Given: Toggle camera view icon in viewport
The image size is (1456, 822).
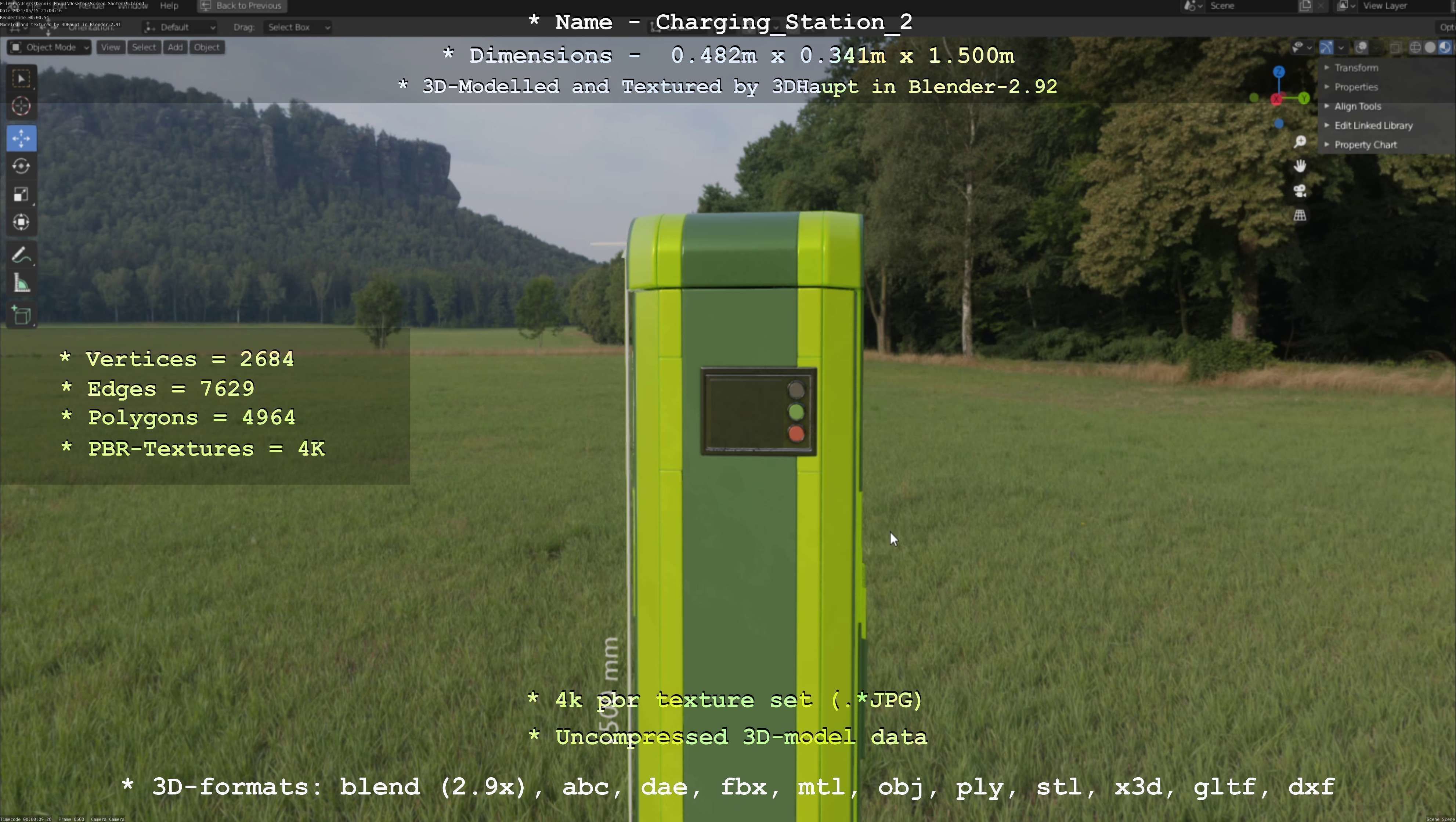Looking at the screenshot, I should pos(1300,191).
